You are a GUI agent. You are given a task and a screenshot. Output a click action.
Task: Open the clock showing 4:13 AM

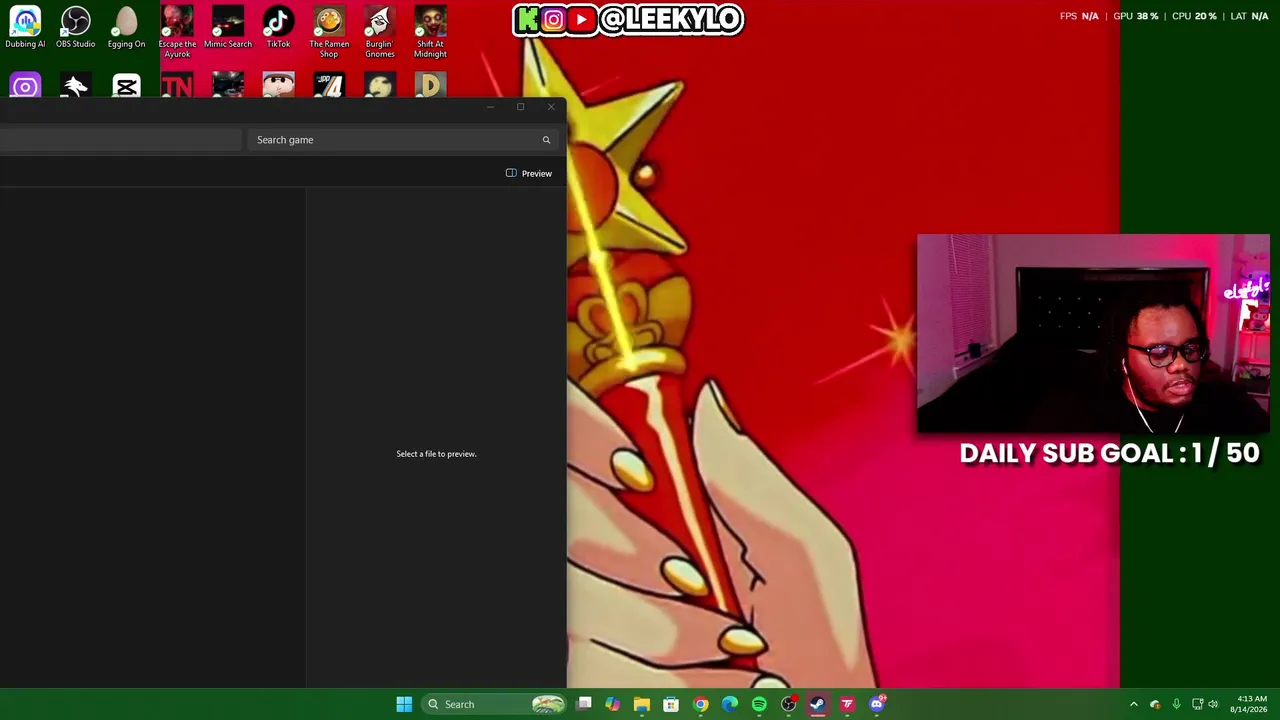(1251, 704)
